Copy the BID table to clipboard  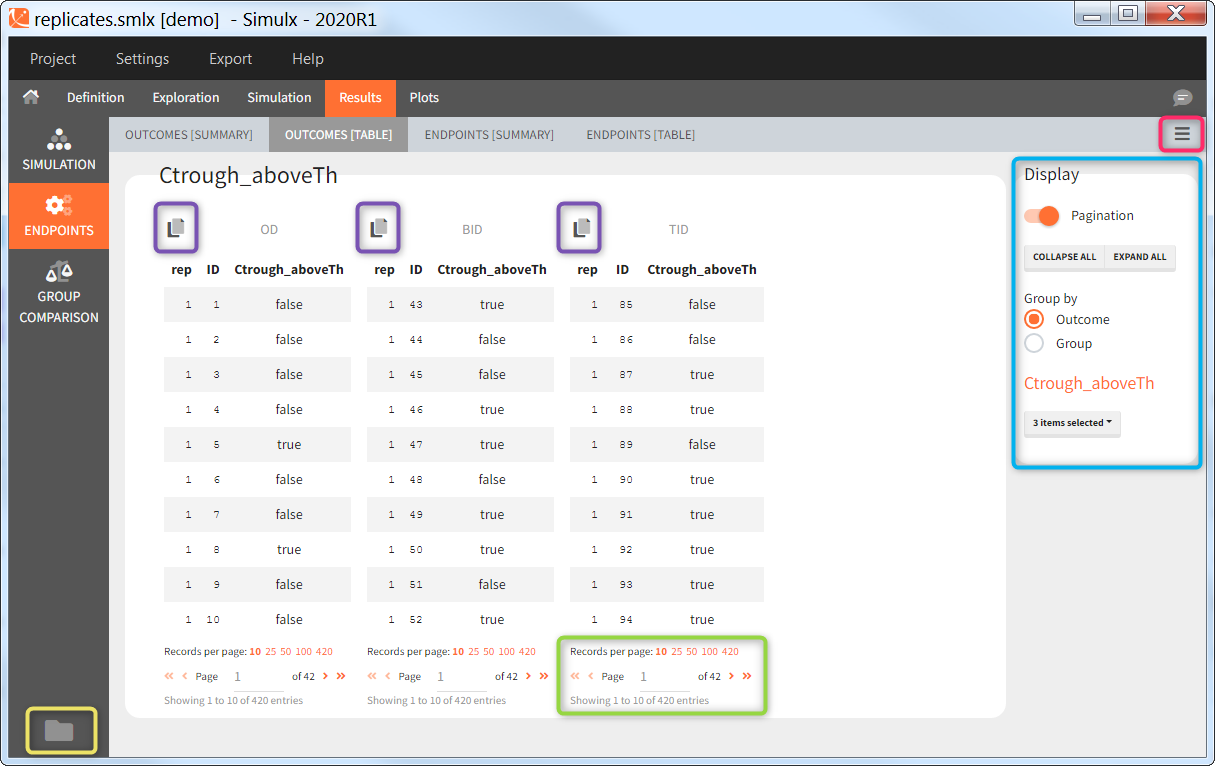(x=379, y=228)
